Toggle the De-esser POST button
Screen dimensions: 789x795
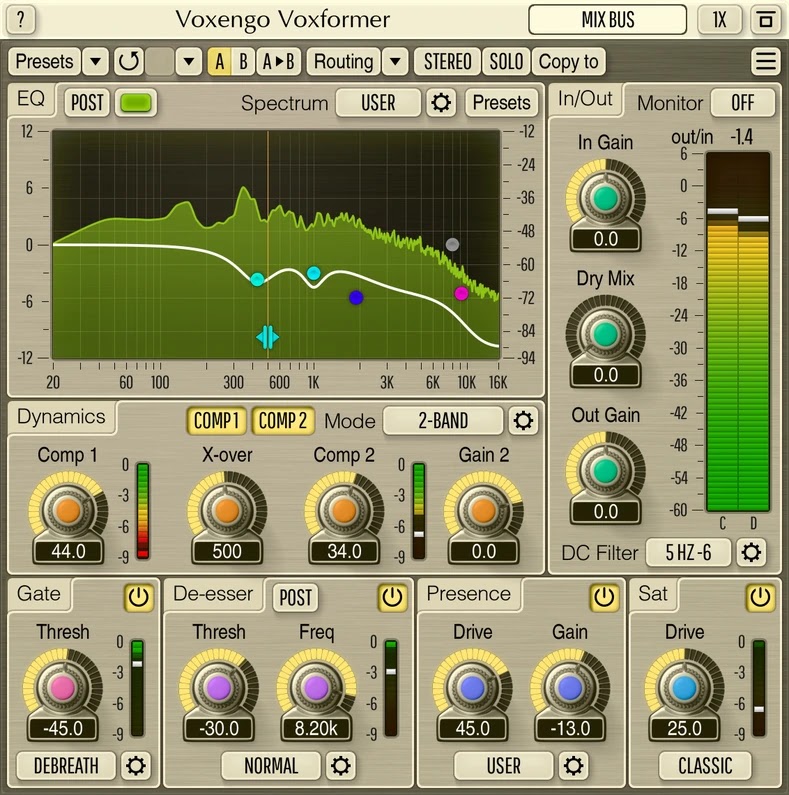click(x=296, y=597)
